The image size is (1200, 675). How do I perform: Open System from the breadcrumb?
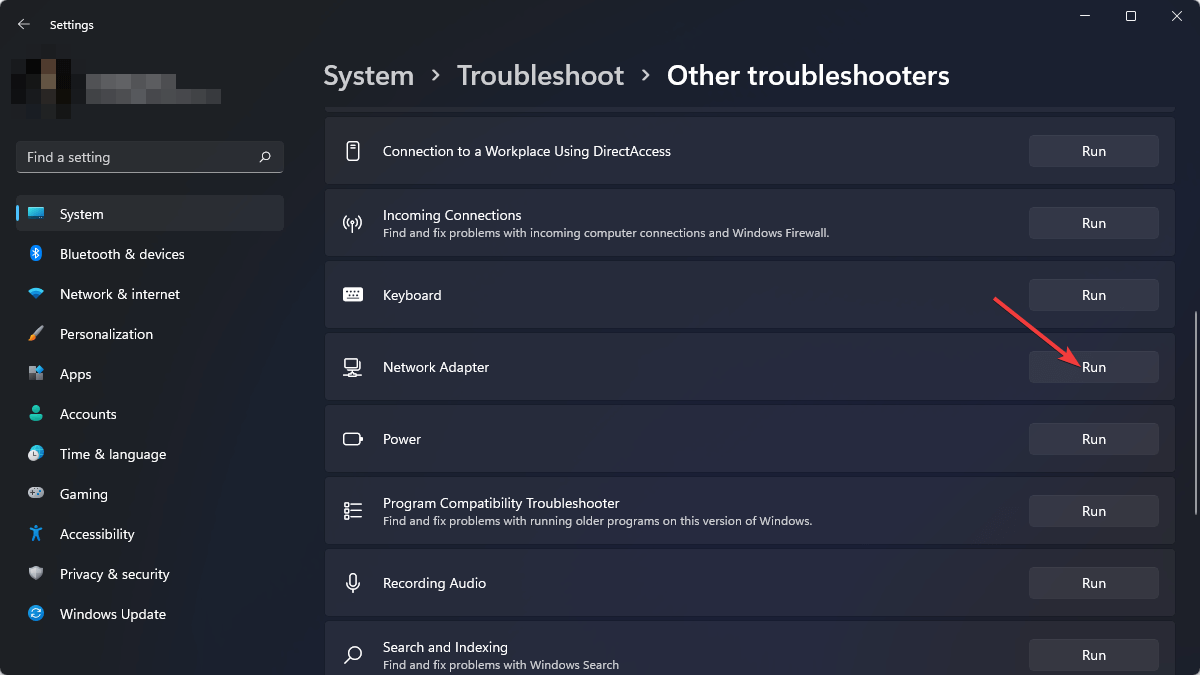click(x=368, y=75)
